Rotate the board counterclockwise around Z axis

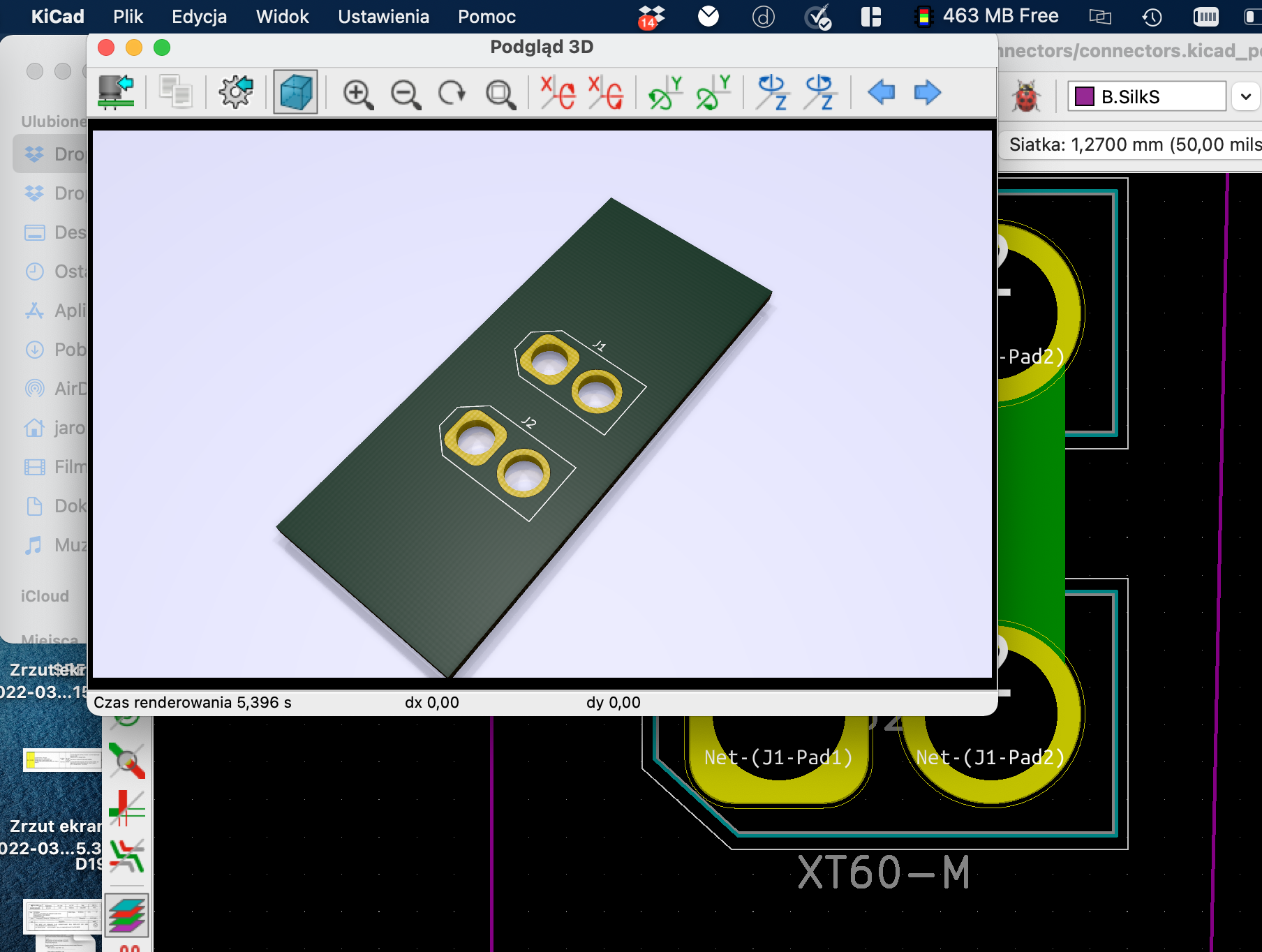coord(819,93)
